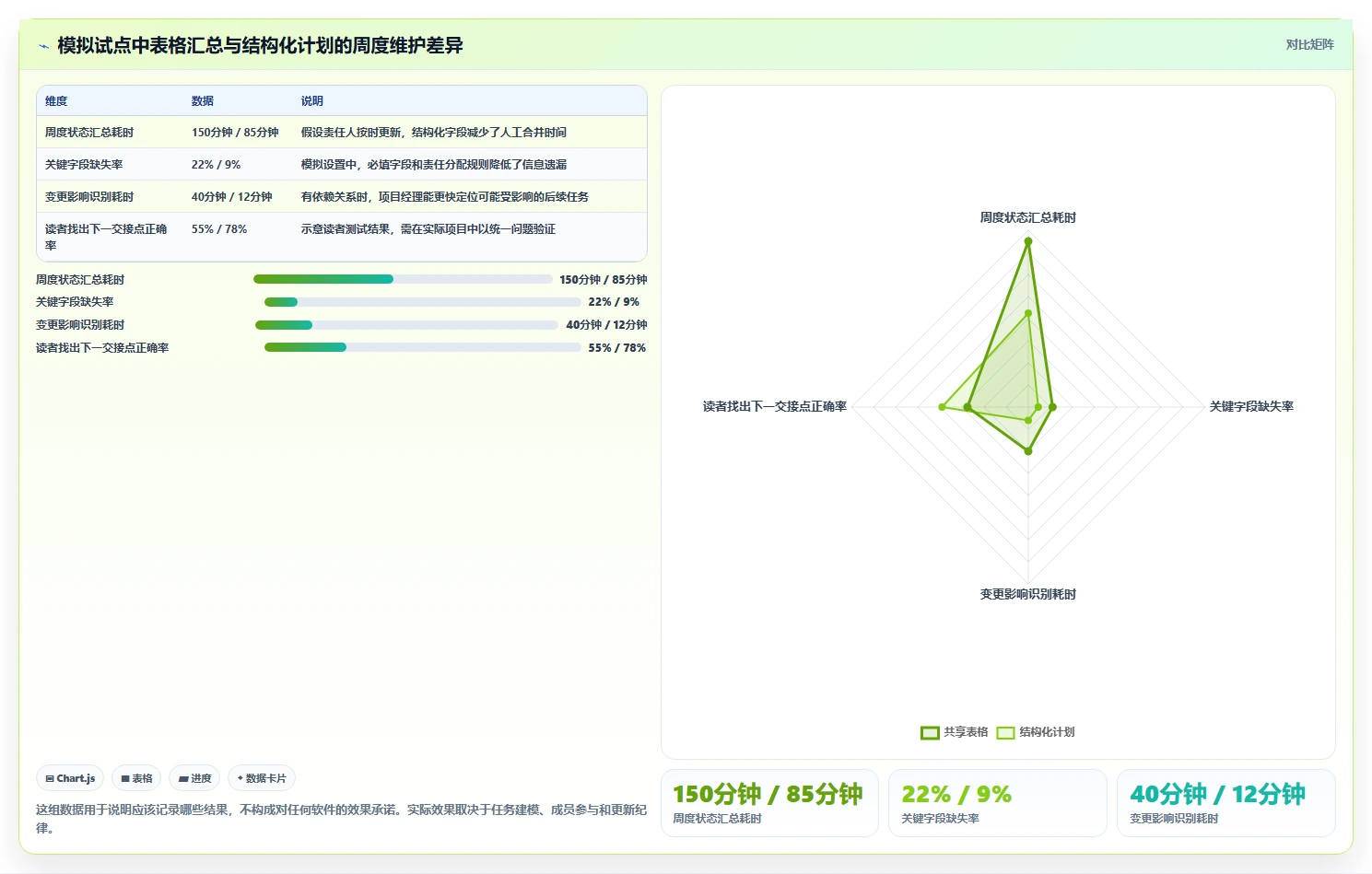
Task: Click the 55% / 78% table value
Action: (x=219, y=229)
